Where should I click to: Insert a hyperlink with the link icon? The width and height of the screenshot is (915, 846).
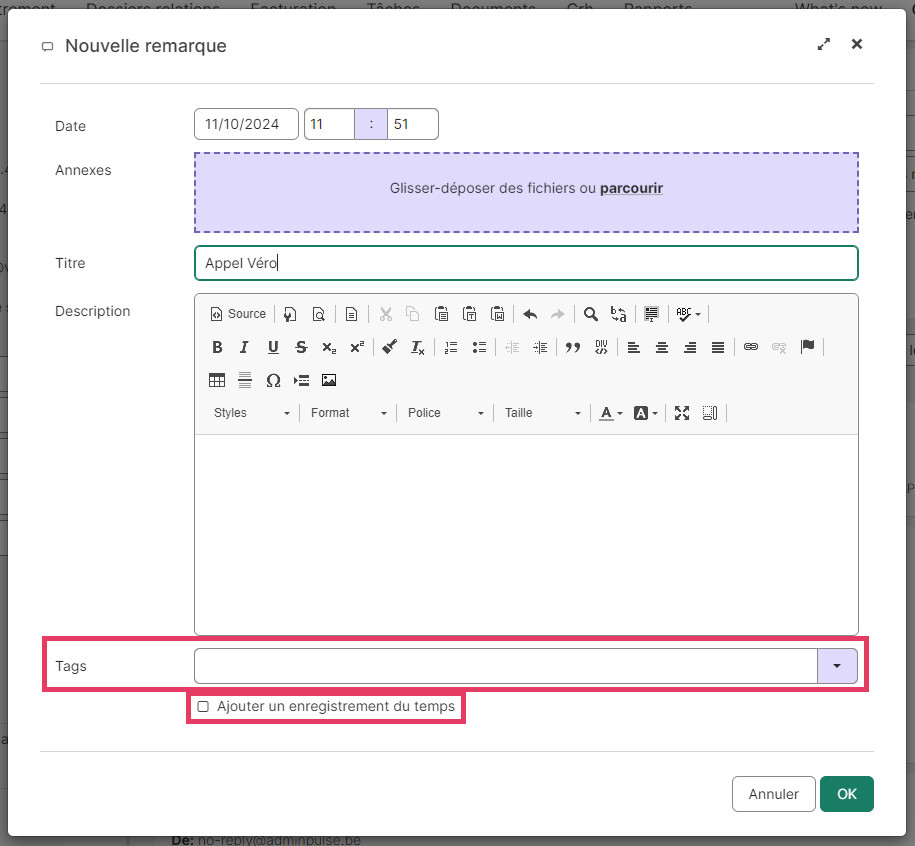[750, 348]
